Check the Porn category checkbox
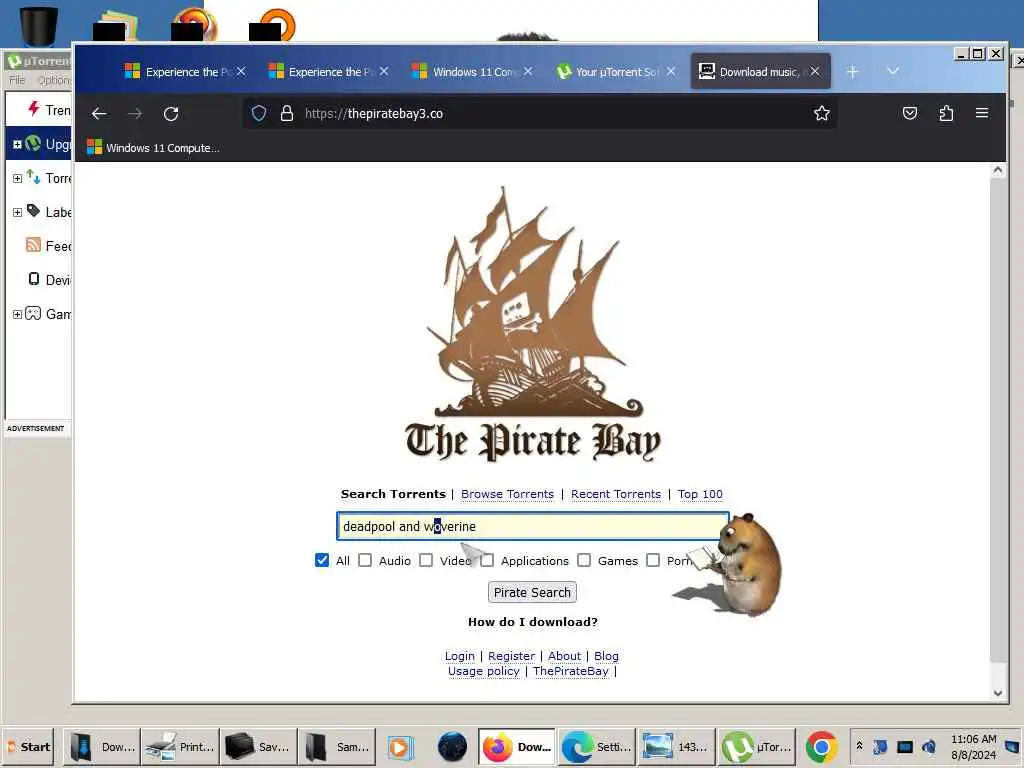 (x=653, y=560)
